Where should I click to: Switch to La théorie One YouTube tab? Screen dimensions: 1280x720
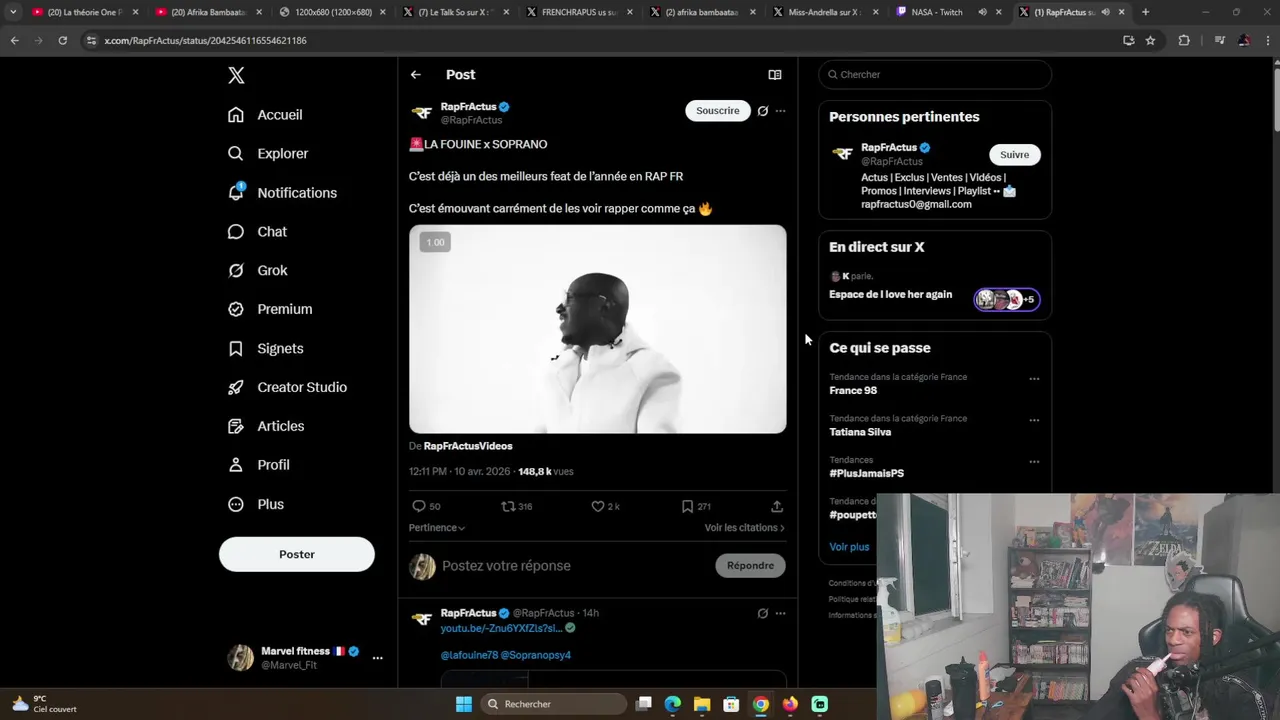(x=85, y=12)
